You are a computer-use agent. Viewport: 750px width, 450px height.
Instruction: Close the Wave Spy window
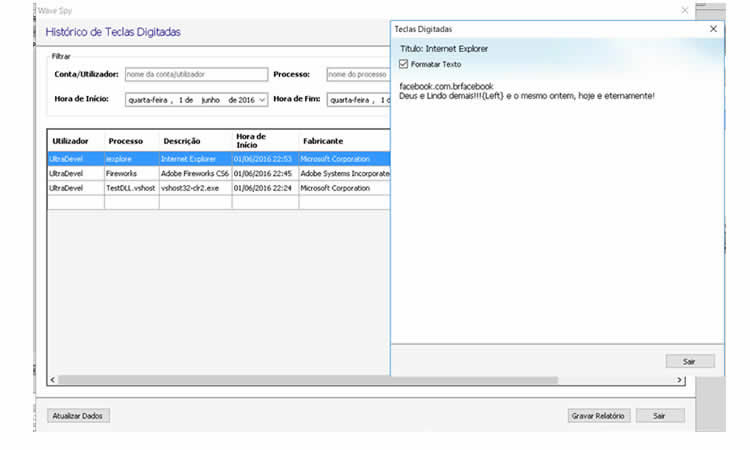tap(684, 9)
